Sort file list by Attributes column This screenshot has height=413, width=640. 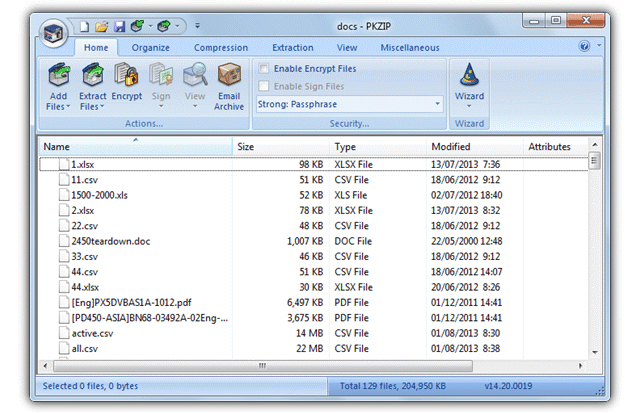pyautogui.click(x=556, y=147)
